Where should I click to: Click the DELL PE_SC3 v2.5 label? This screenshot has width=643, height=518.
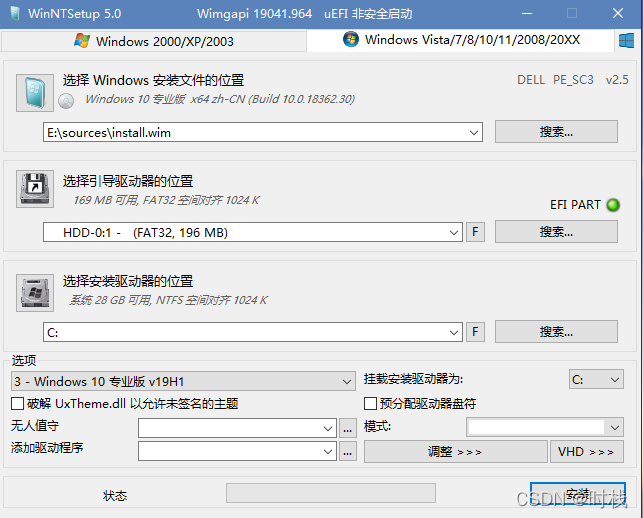coord(572,80)
